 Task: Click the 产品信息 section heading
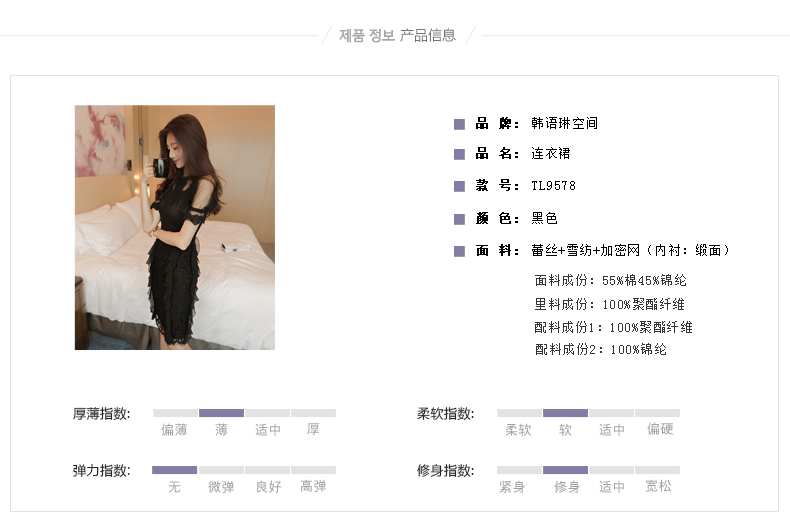(428, 35)
